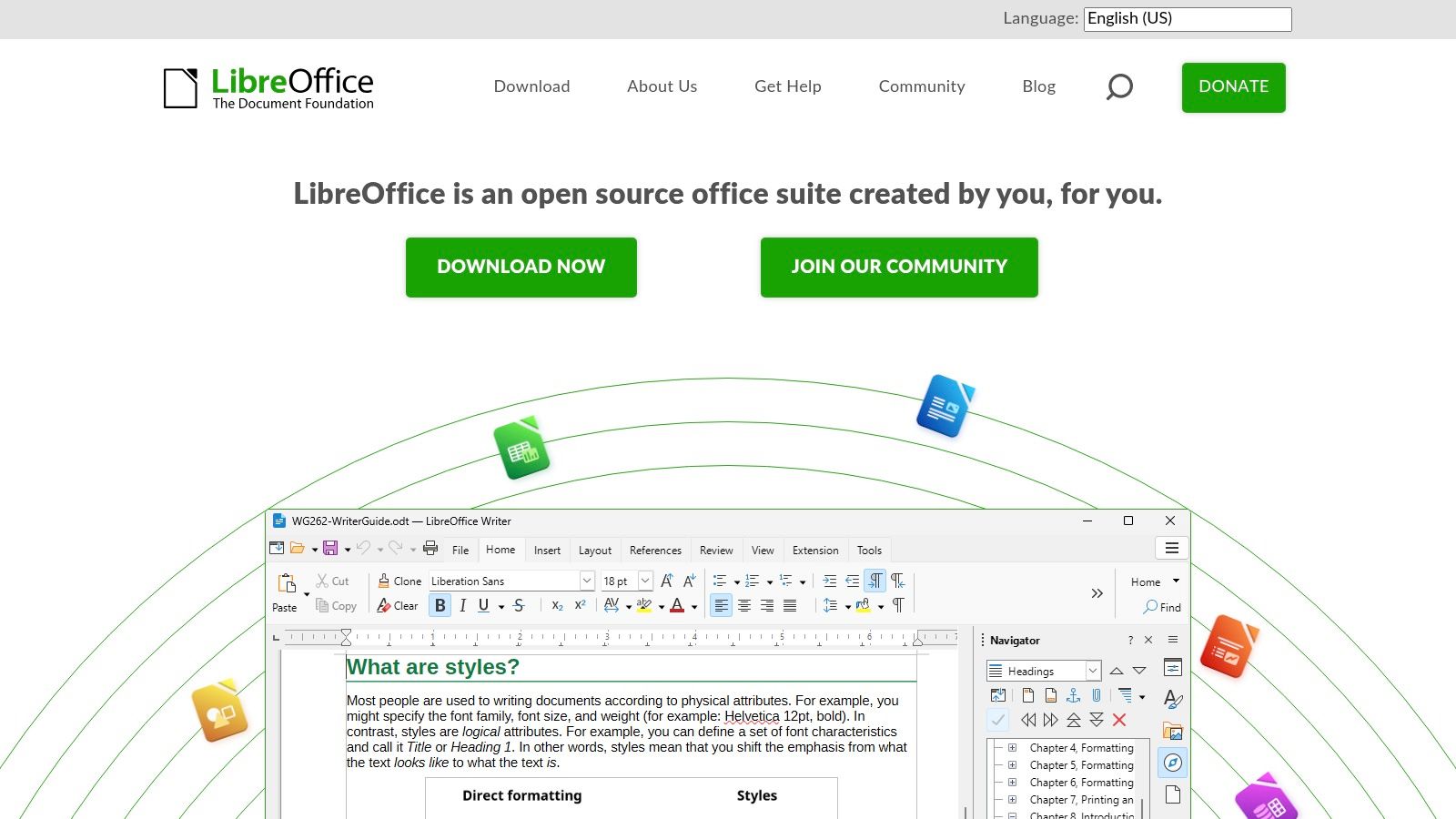Click the green DONATE button

(x=1234, y=87)
